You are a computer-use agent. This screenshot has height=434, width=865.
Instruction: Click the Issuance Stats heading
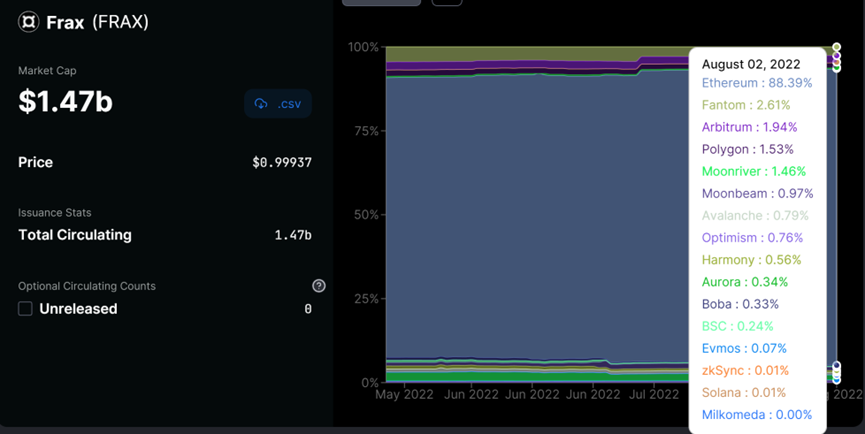point(55,212)
